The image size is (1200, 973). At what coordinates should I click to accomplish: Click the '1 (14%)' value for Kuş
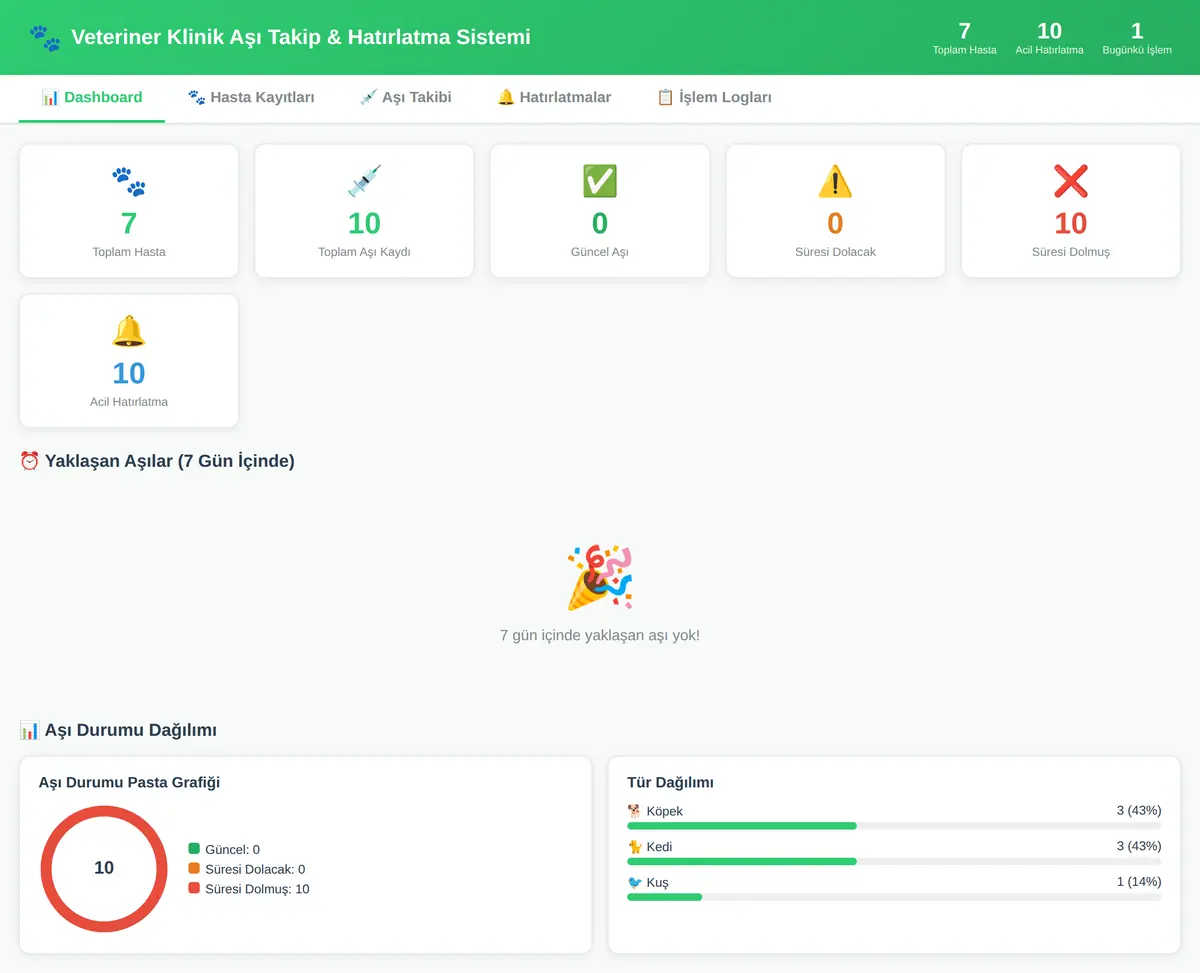1139,882
